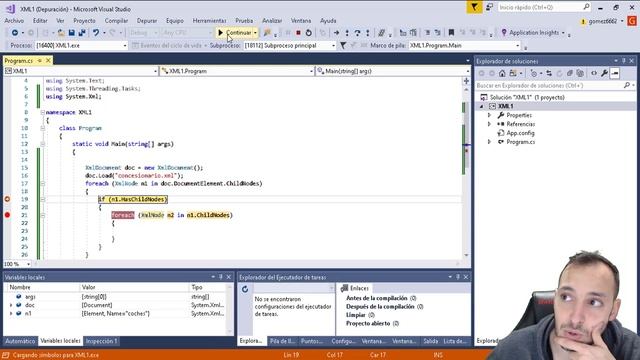Click the Inicio rápido search box

(x=544, y=7)
